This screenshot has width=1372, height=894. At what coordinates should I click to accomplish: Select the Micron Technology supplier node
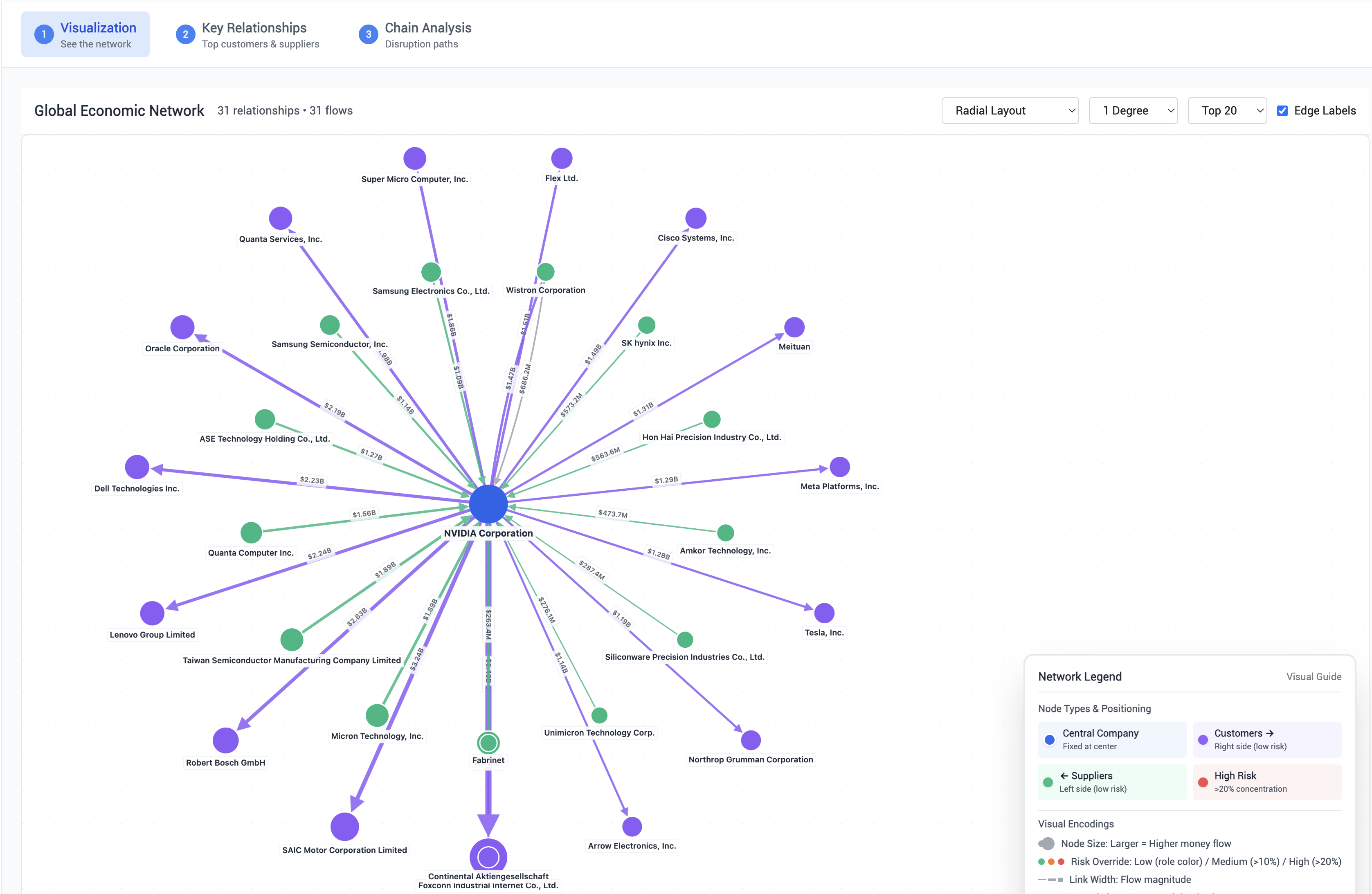tap(377, 716)
